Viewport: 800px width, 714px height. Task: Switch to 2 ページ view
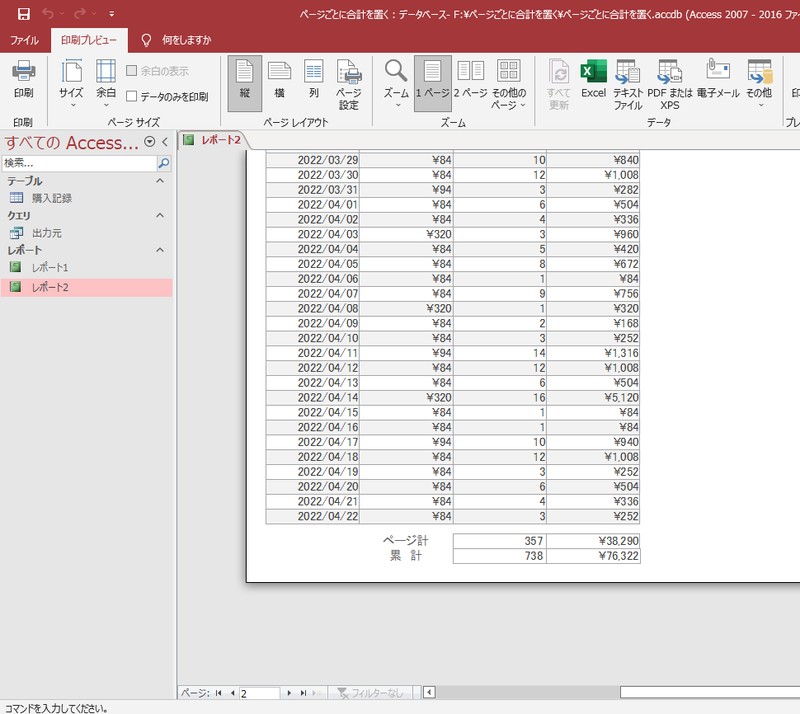[x=470, y=79]
